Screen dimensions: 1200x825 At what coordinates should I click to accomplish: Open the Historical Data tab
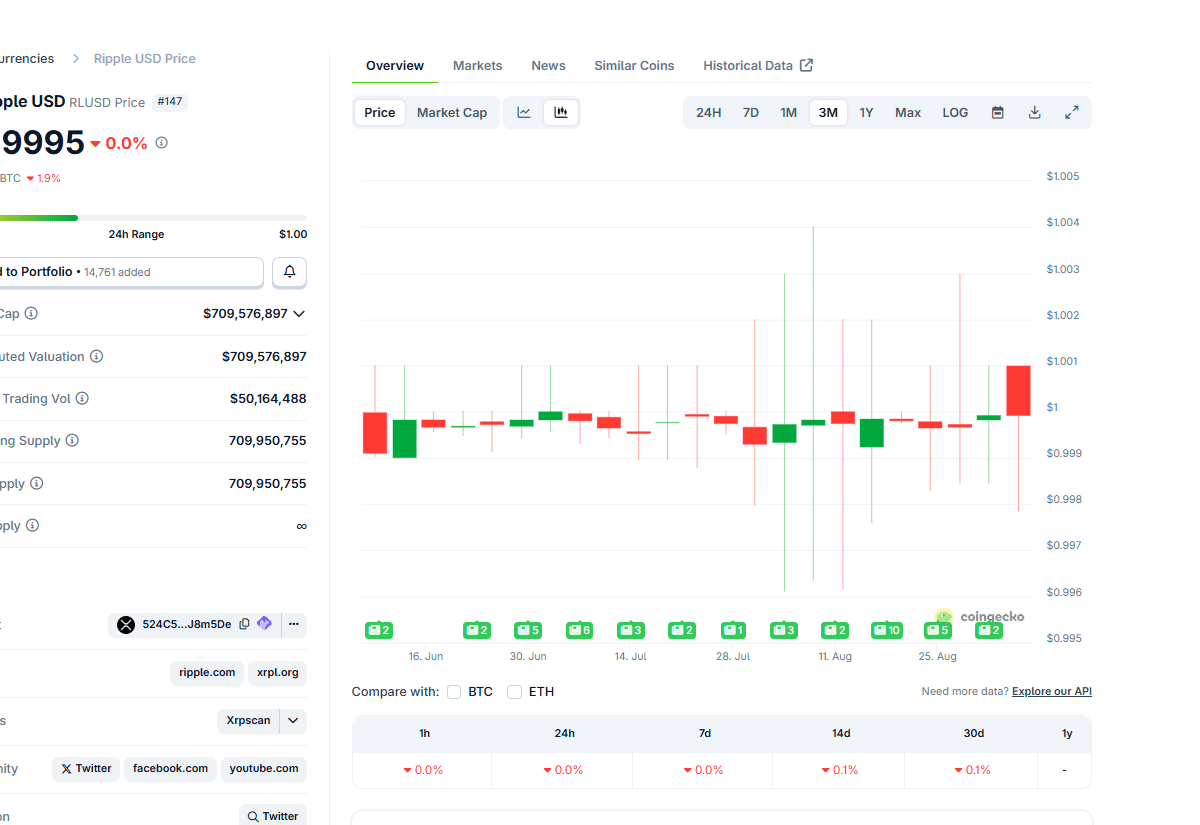pyautogui.click(x=758, y=65)
